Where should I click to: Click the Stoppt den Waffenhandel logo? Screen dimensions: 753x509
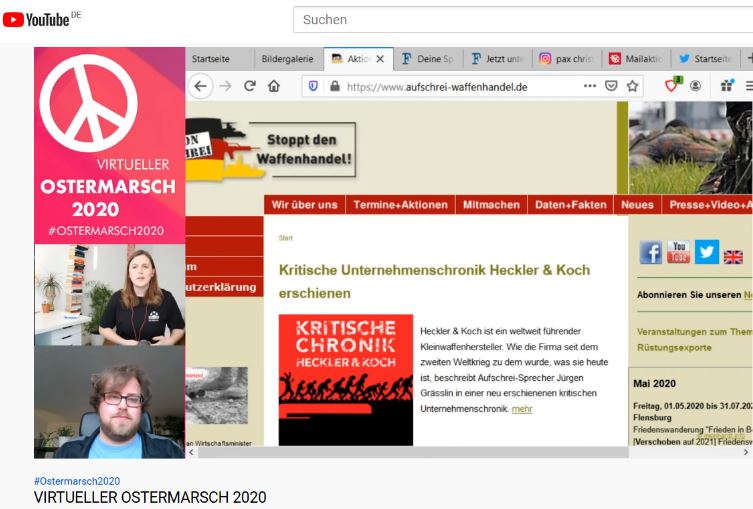271,148
